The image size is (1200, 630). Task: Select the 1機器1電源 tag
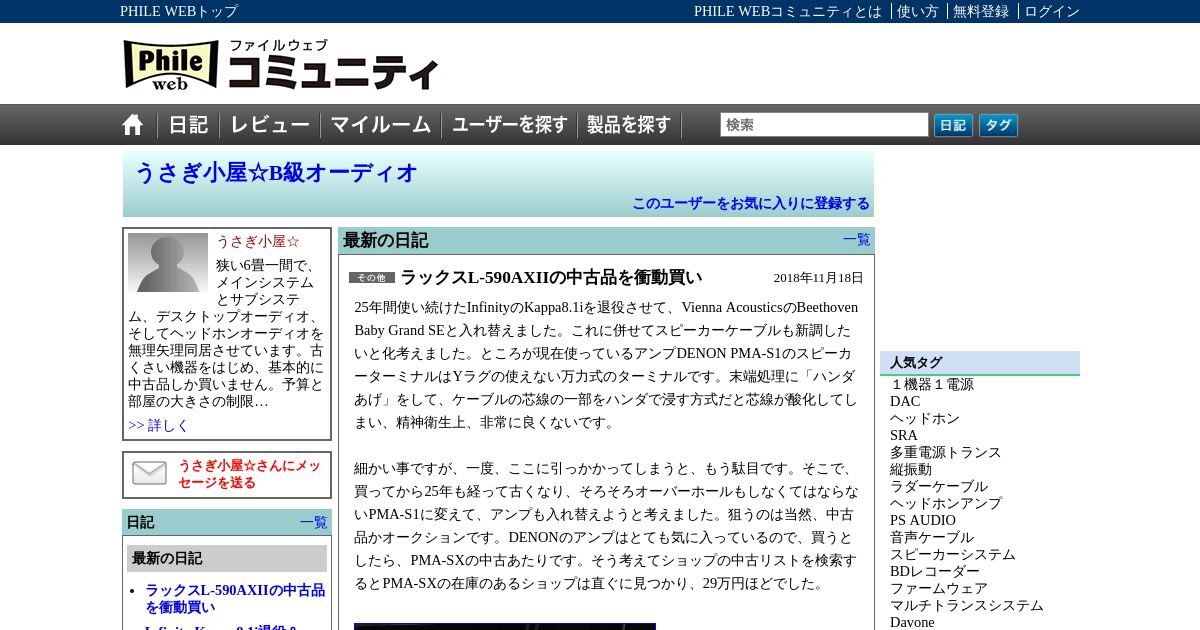[932, 384]
